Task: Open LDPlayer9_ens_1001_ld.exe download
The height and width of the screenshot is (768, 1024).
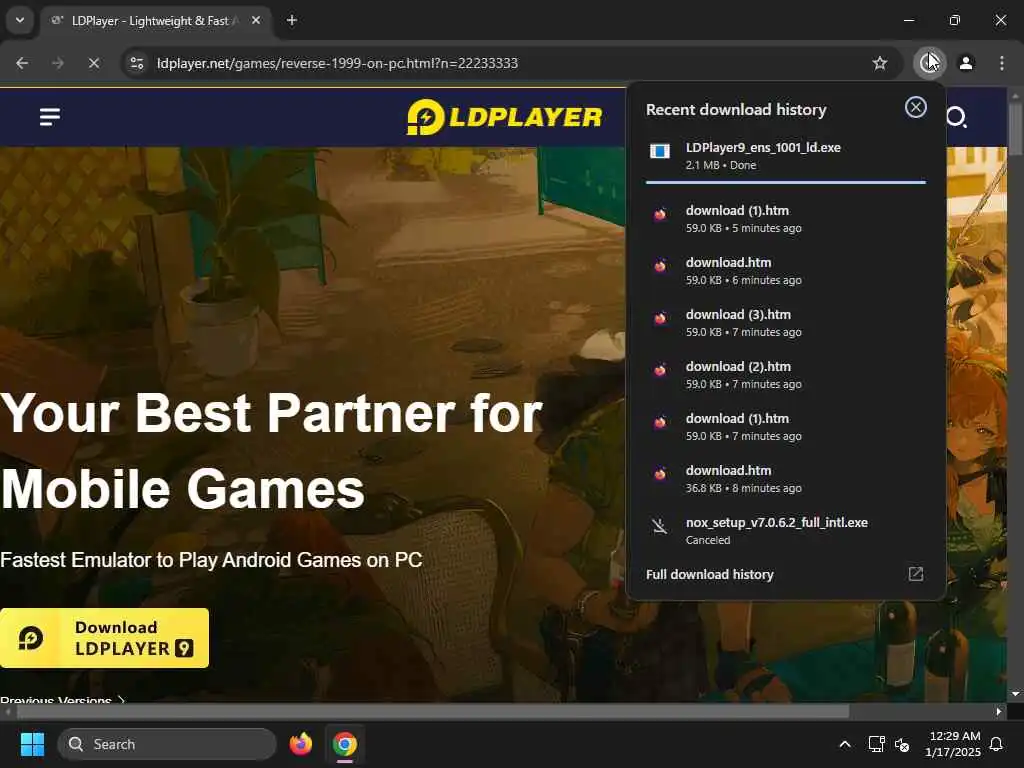Action: 786,156
